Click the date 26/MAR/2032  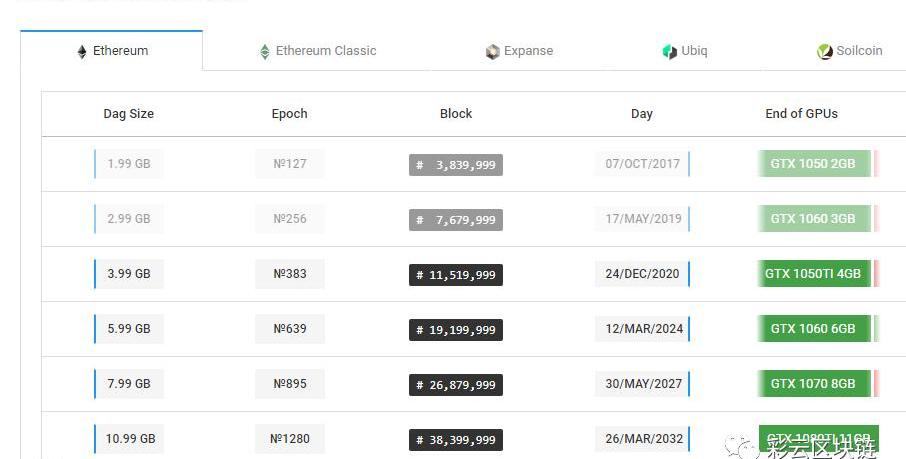[x=643, y=438]
